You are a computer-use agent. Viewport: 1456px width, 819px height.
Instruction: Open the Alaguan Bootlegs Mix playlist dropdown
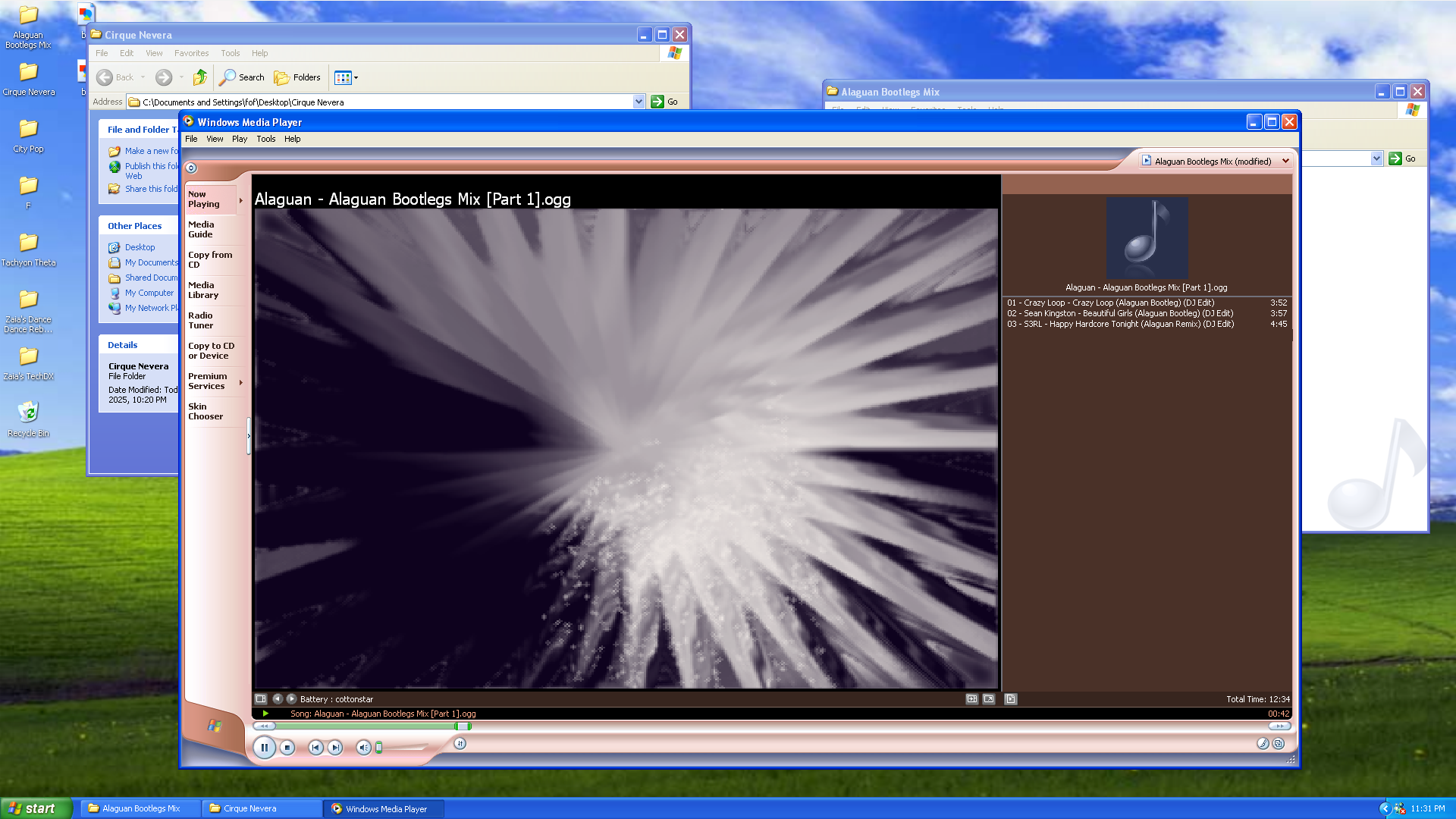coord(1285,161)
